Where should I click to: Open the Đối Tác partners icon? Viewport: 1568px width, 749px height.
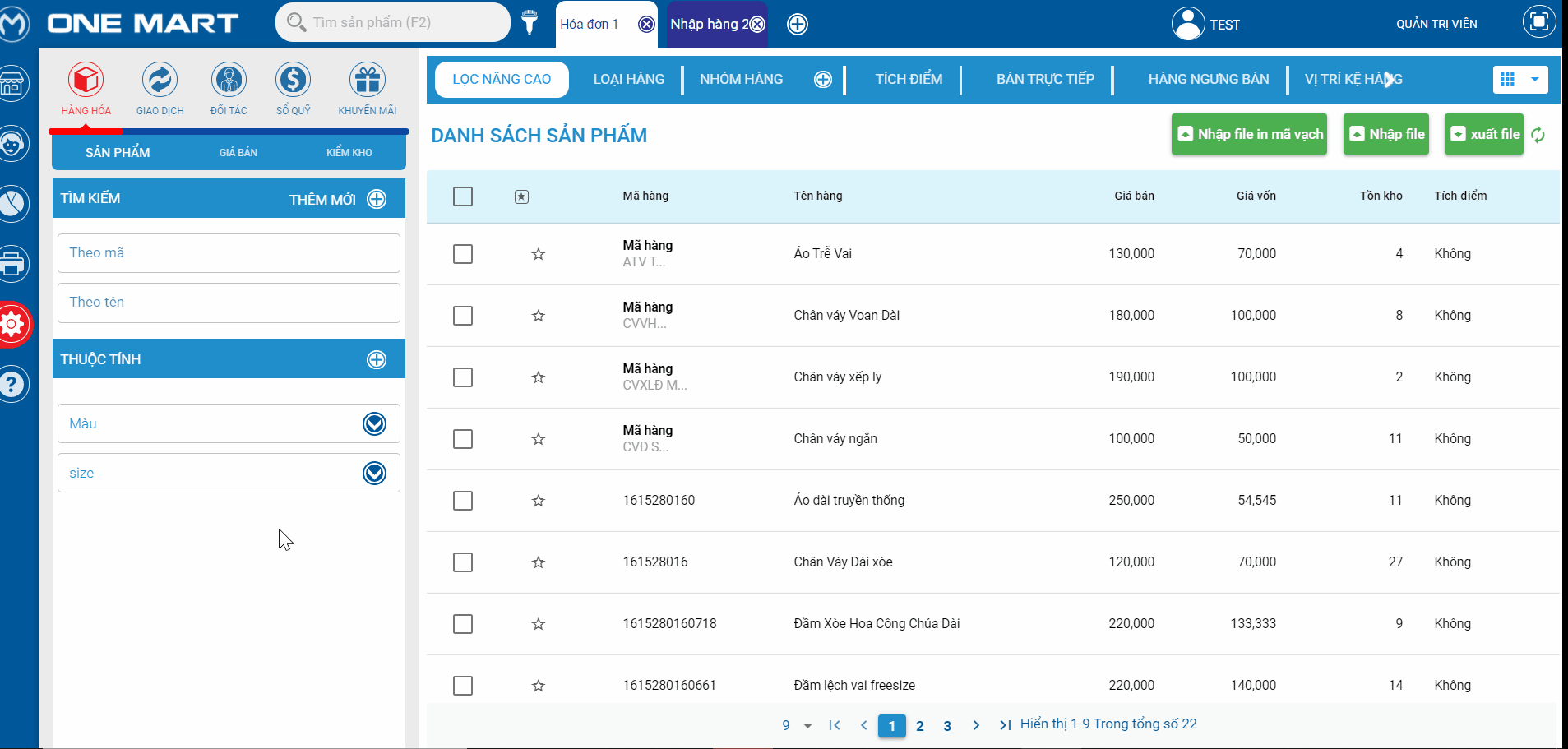[229, 81]
